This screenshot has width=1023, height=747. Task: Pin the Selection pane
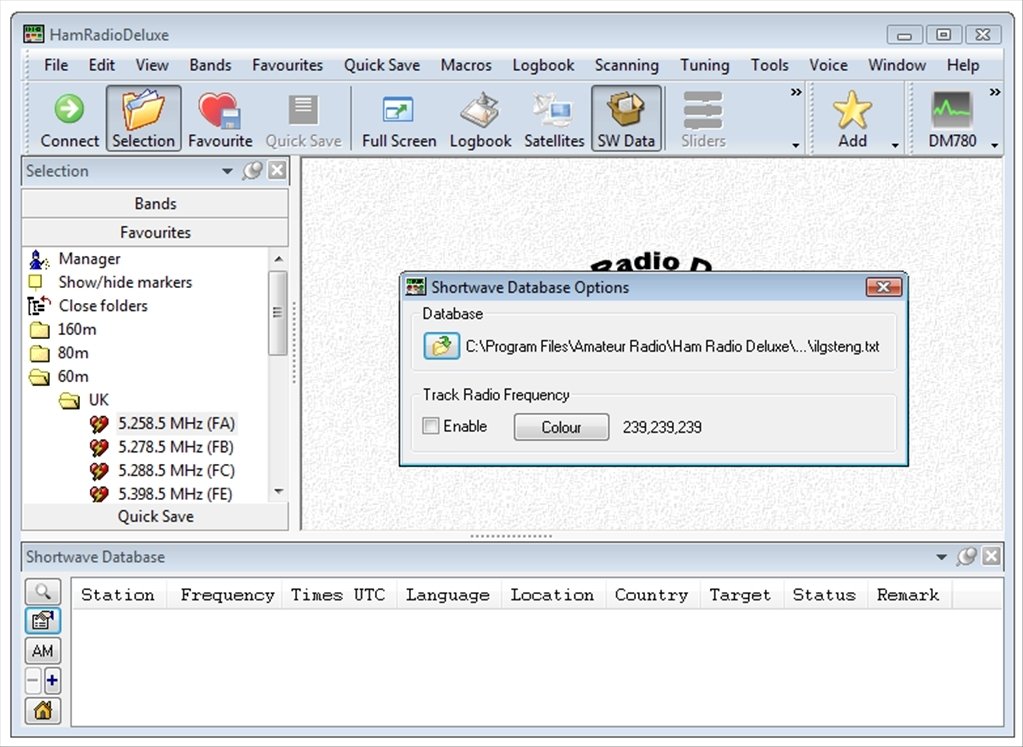252,171
